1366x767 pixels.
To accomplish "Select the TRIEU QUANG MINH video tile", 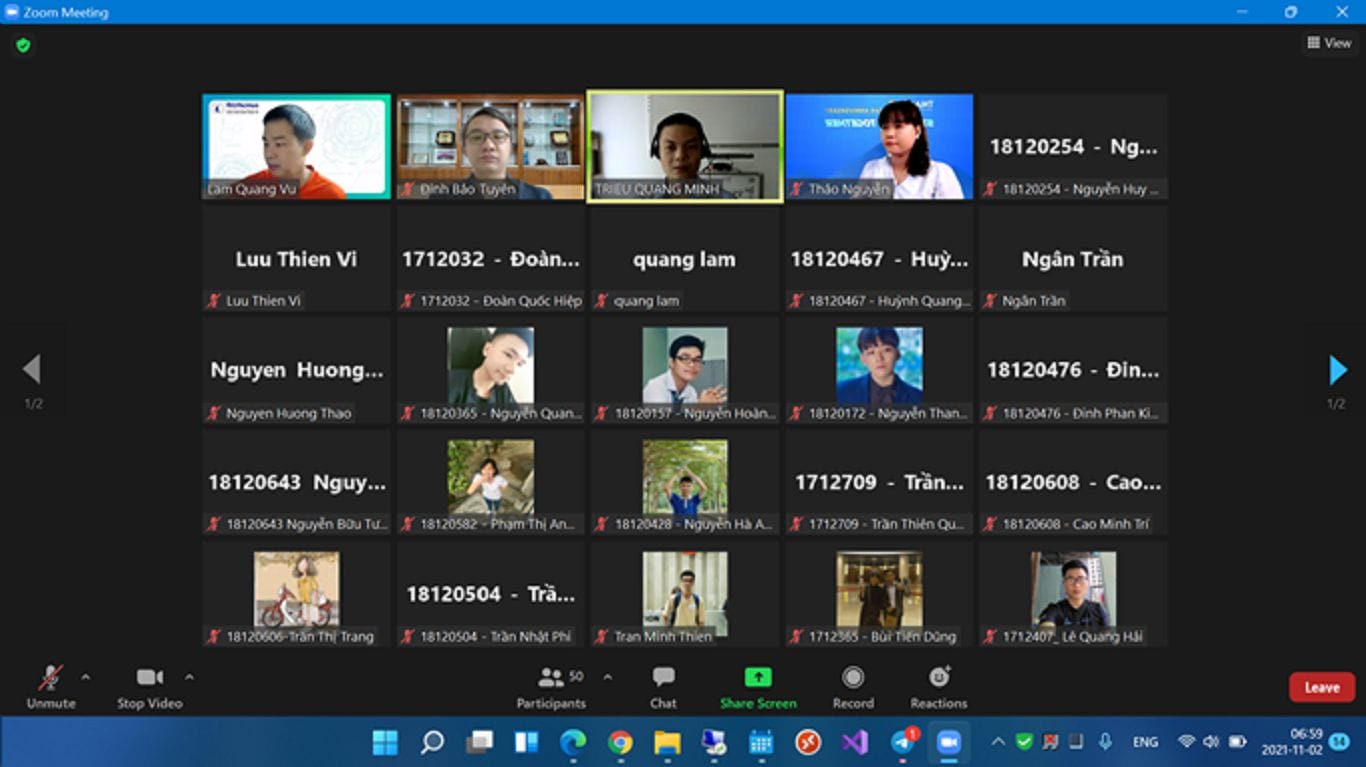I will (685, 146).
